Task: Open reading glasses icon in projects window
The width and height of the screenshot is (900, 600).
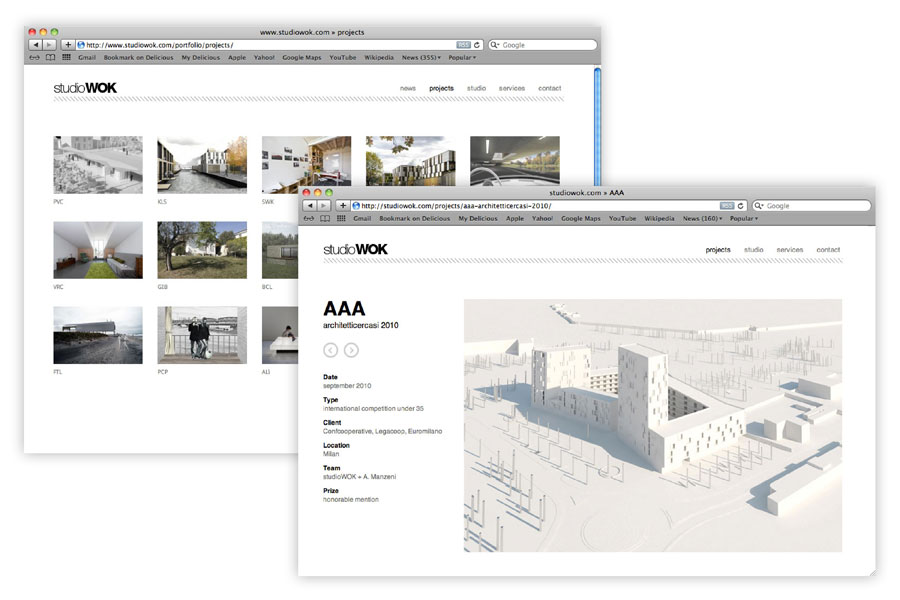Action: point(34,58)
